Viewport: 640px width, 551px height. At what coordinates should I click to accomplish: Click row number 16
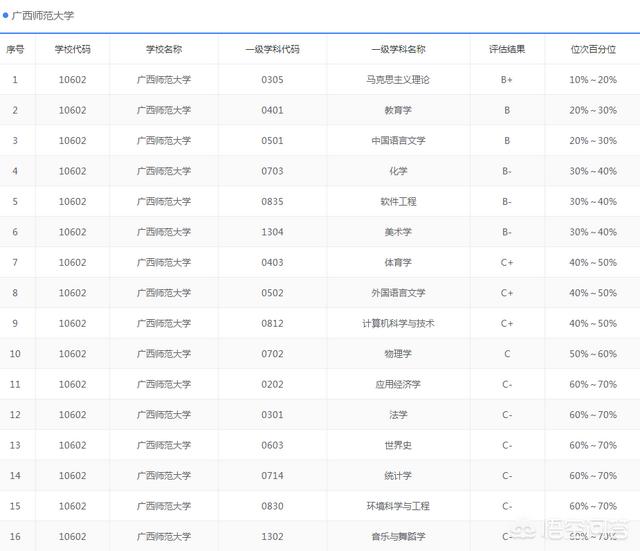[x=15, y=537]
